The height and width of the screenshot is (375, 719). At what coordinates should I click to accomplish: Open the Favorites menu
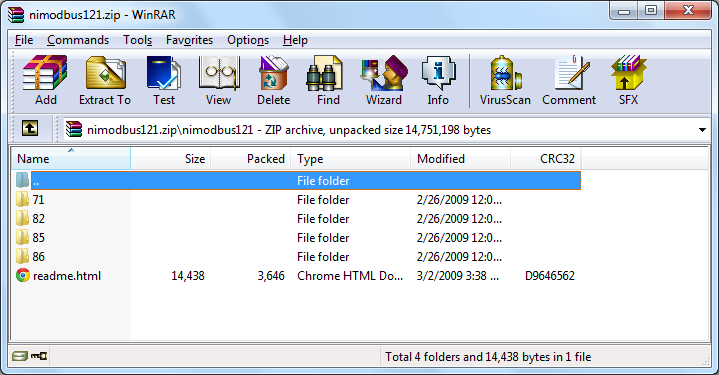click(x=189, y=40)
